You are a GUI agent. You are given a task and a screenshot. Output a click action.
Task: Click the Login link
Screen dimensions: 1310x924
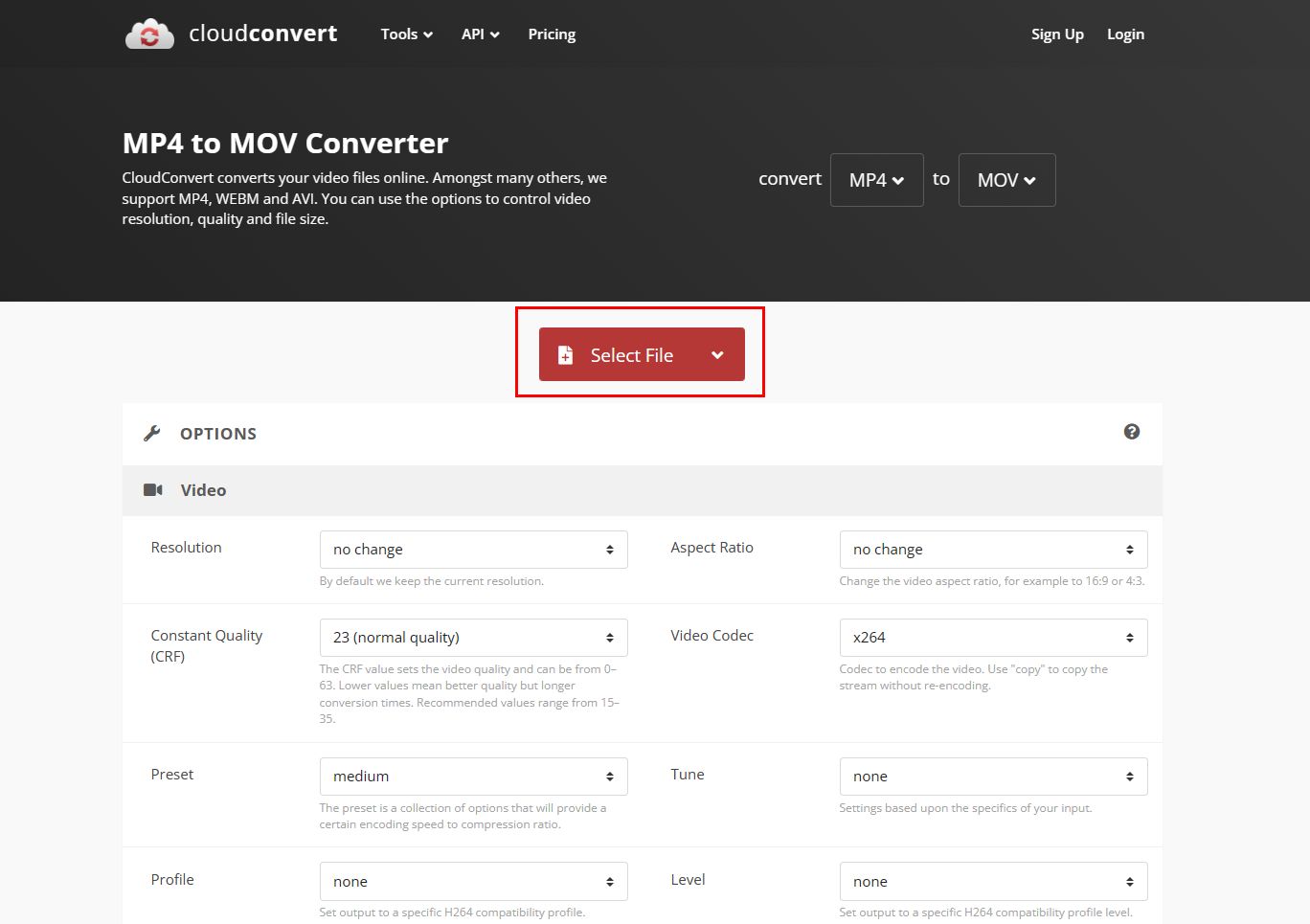(1125, 34)
